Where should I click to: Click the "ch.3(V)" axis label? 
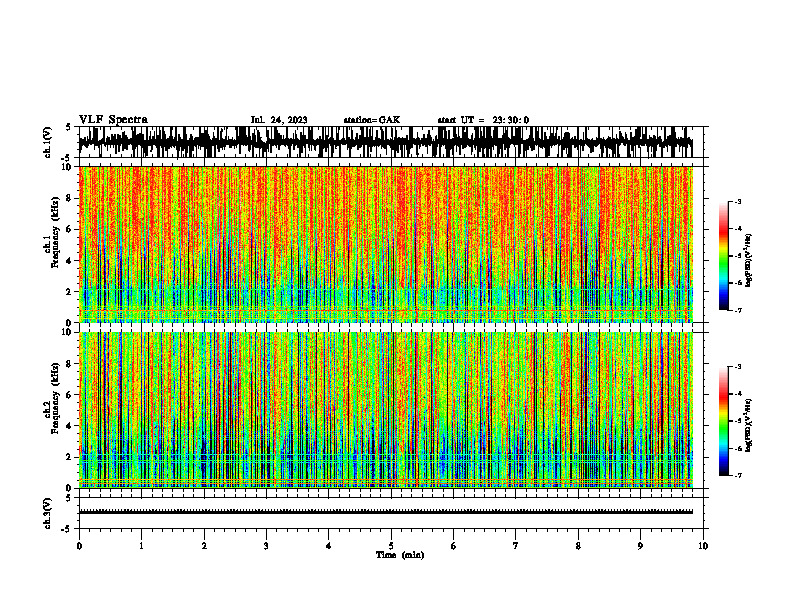click(x=48, y=514)
